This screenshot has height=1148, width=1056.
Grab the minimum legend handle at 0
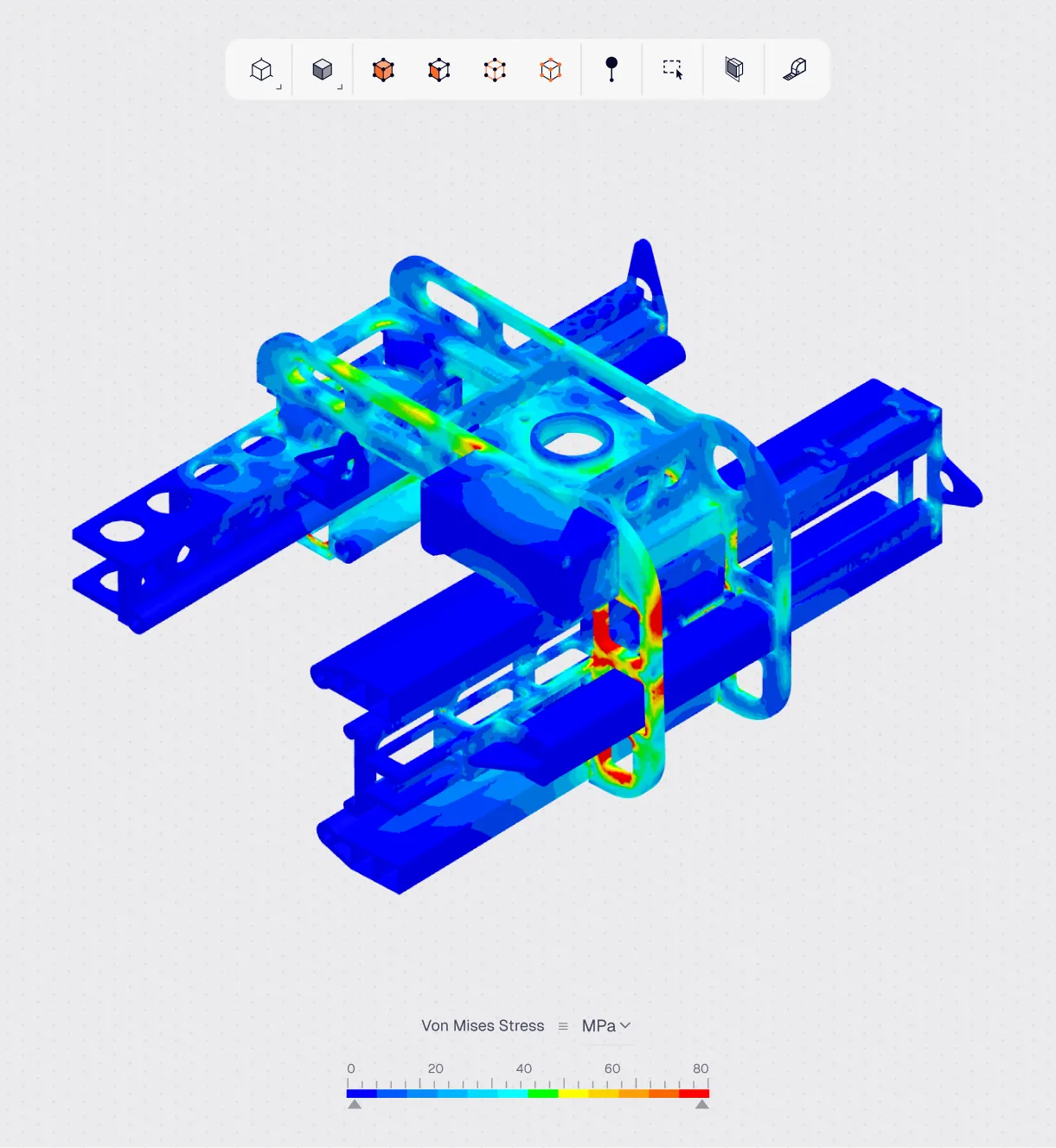pyautogui.click(x=355, y=1104)
